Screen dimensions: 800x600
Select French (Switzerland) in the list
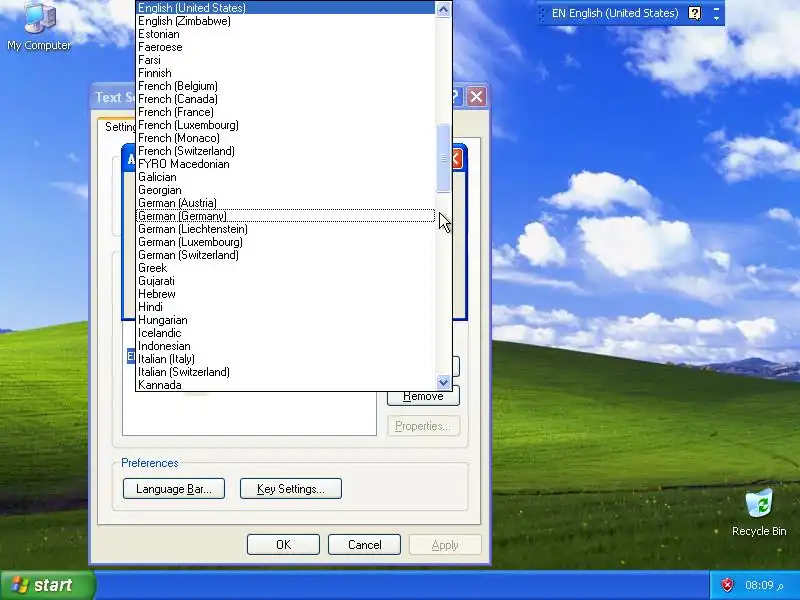click(x=286, y=151)
